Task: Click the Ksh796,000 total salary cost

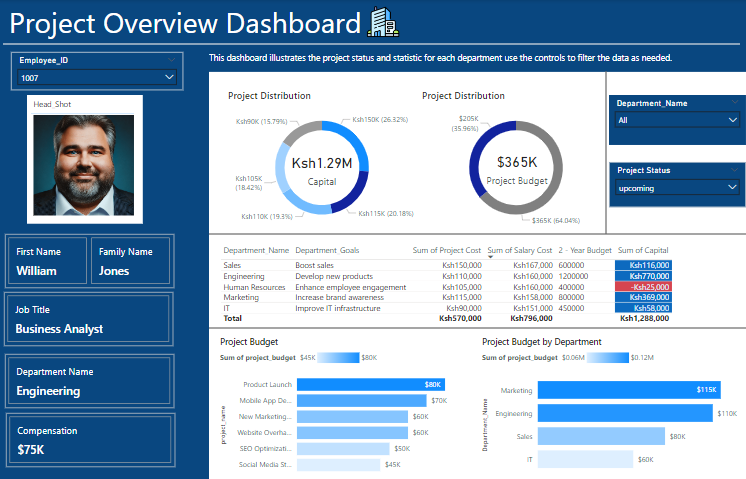Action: pyautogui.click(x=531, y=318)
